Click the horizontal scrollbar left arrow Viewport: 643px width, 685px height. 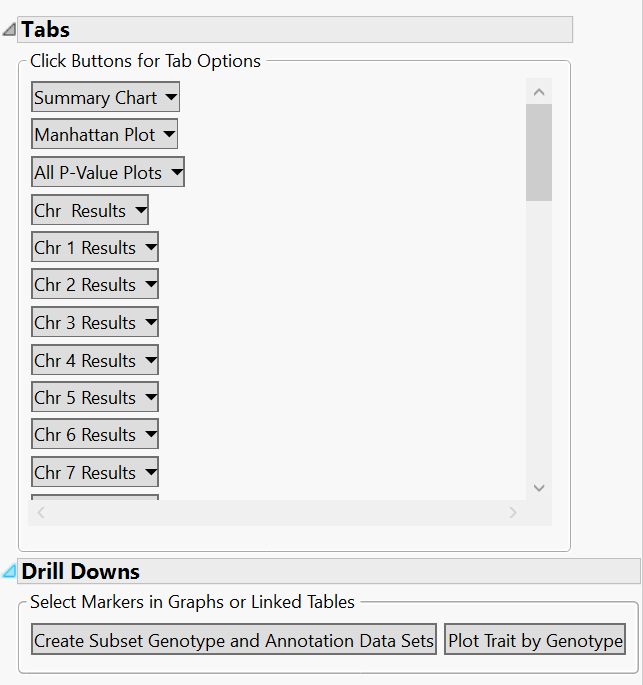[x=41, y=513]
